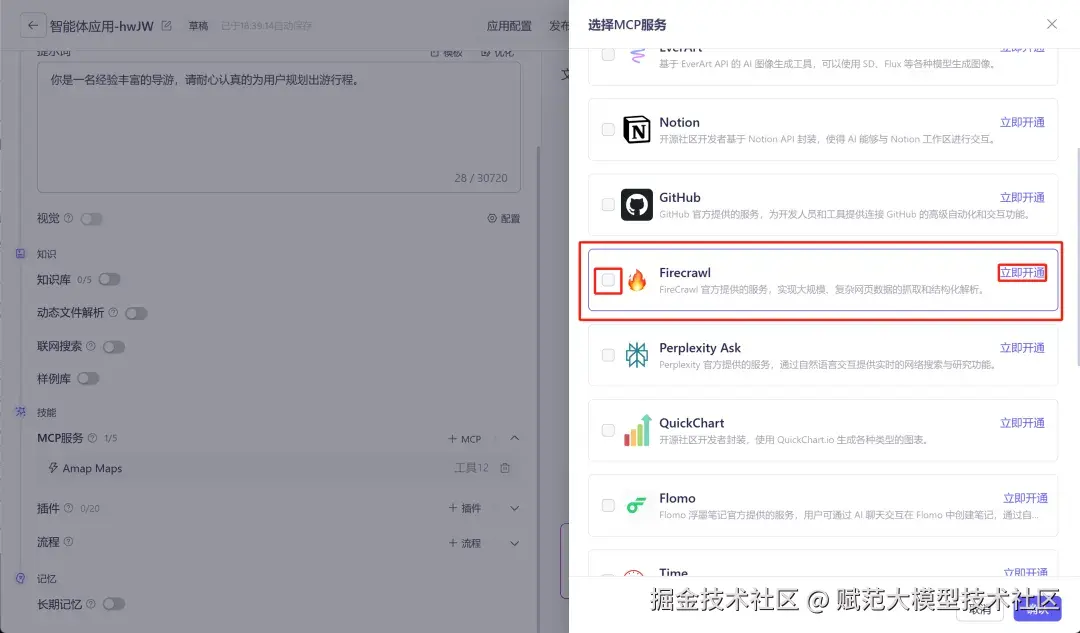
Task: Check the Notion checkbox
Action: [x=608, y=129]
